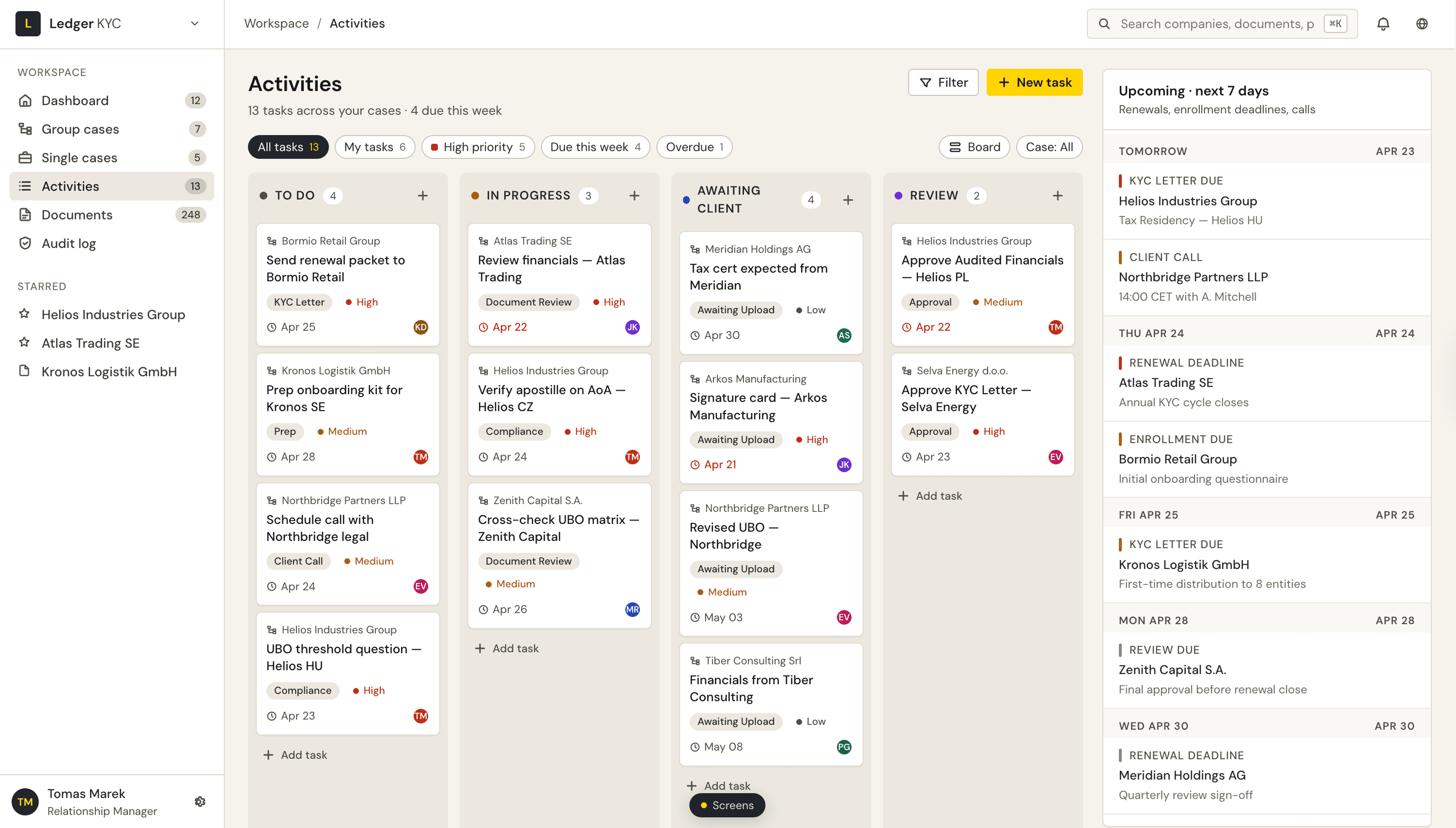Viewport: 1456px width, 828px height.
Task: Switch to the My tasks filter tab
Action: pyautogui.click(x=374, y=147)
